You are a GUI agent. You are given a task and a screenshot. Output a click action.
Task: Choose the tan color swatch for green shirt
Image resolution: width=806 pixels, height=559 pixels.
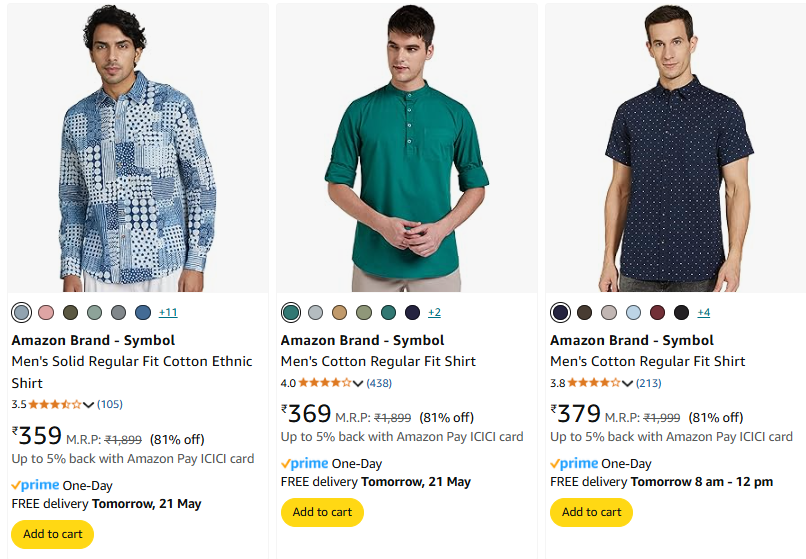tap(340, 313)
